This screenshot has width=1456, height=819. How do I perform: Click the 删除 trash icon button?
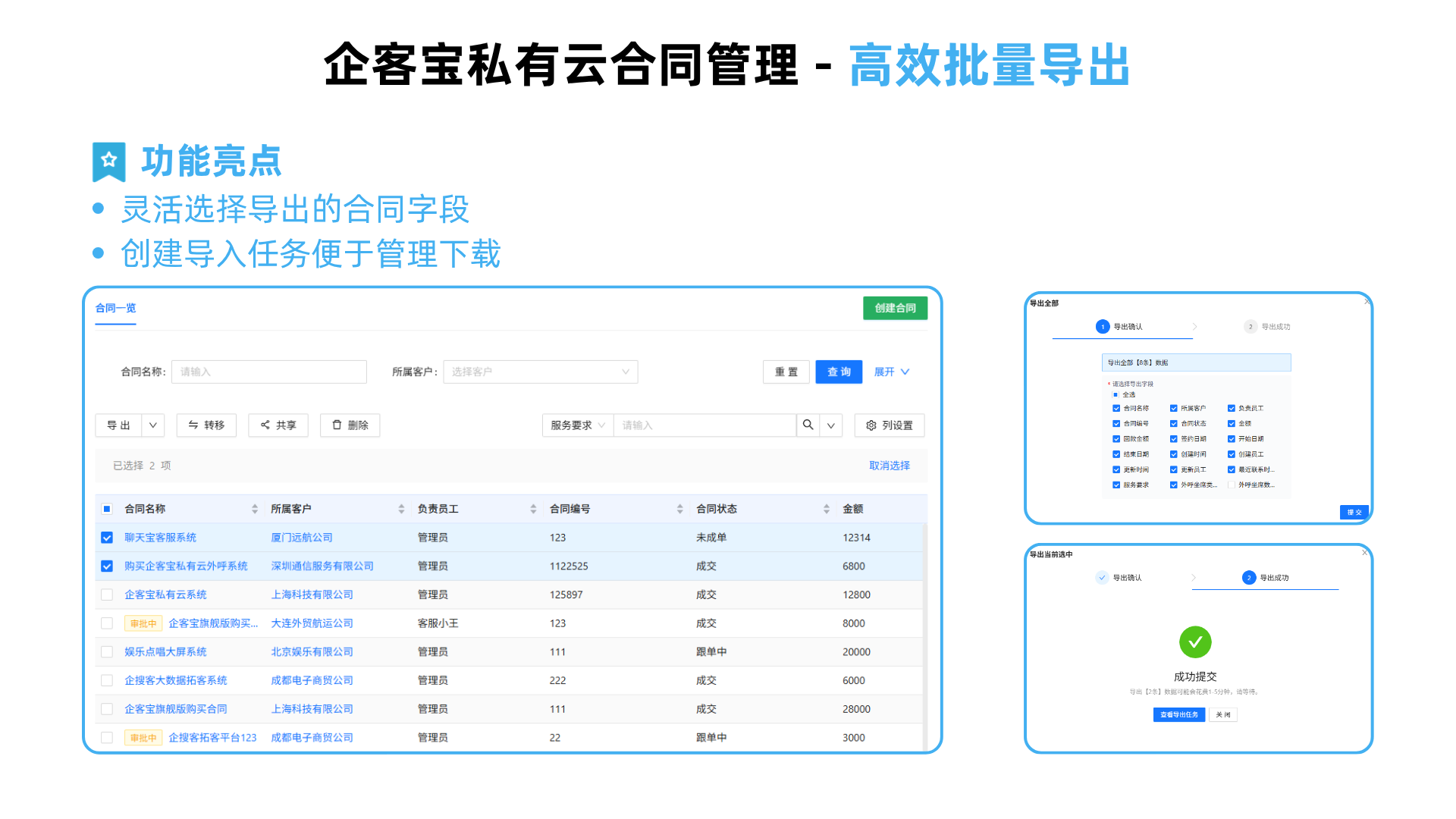pos(350,425)
